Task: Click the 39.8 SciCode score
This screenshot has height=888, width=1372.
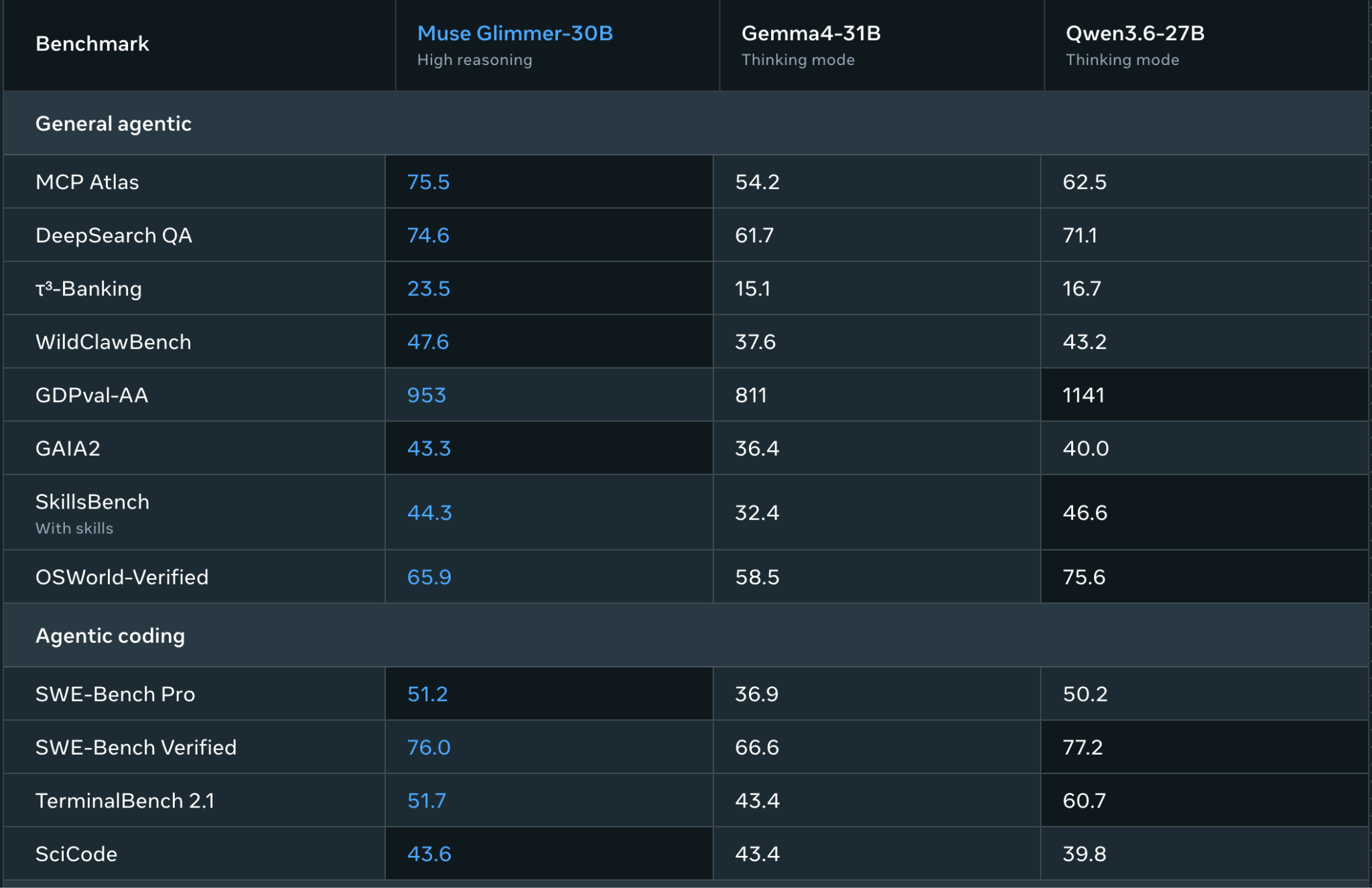Action: pyautogui.click(x=1085, y=854)
